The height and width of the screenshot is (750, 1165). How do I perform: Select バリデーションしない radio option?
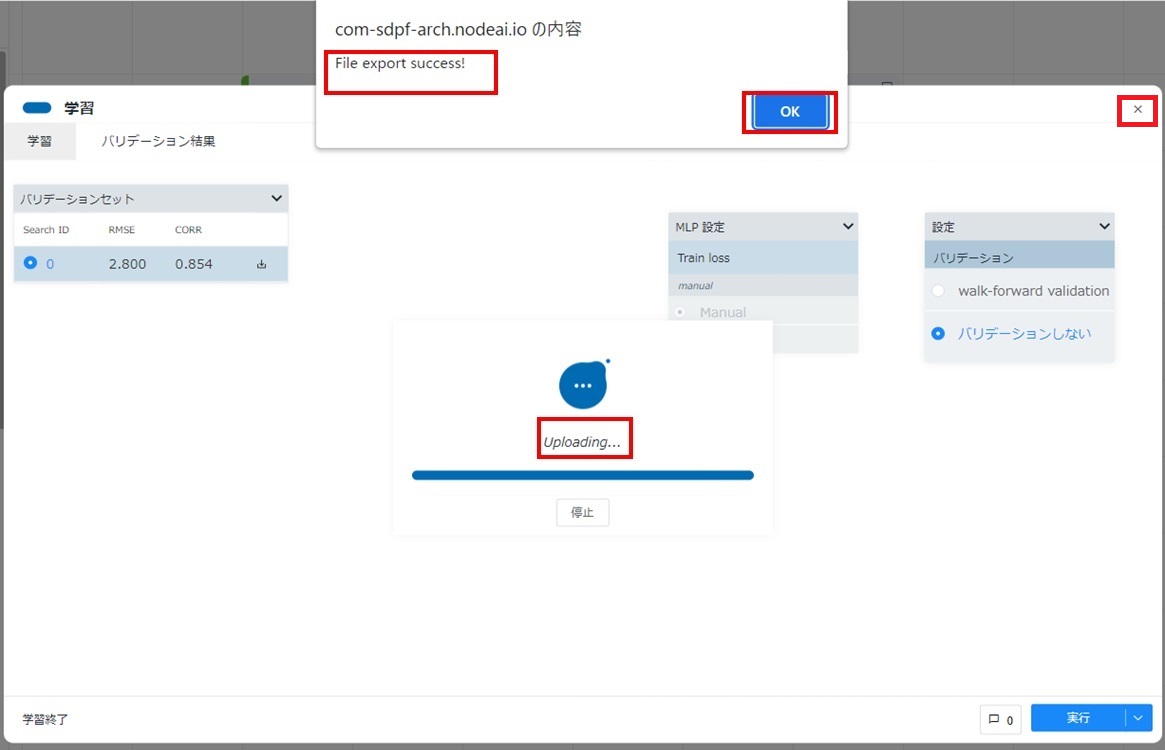coord(938,334)
